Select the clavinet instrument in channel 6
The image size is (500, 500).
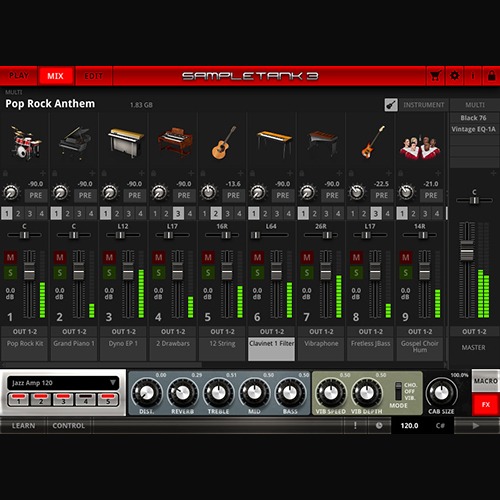point(274,143)
